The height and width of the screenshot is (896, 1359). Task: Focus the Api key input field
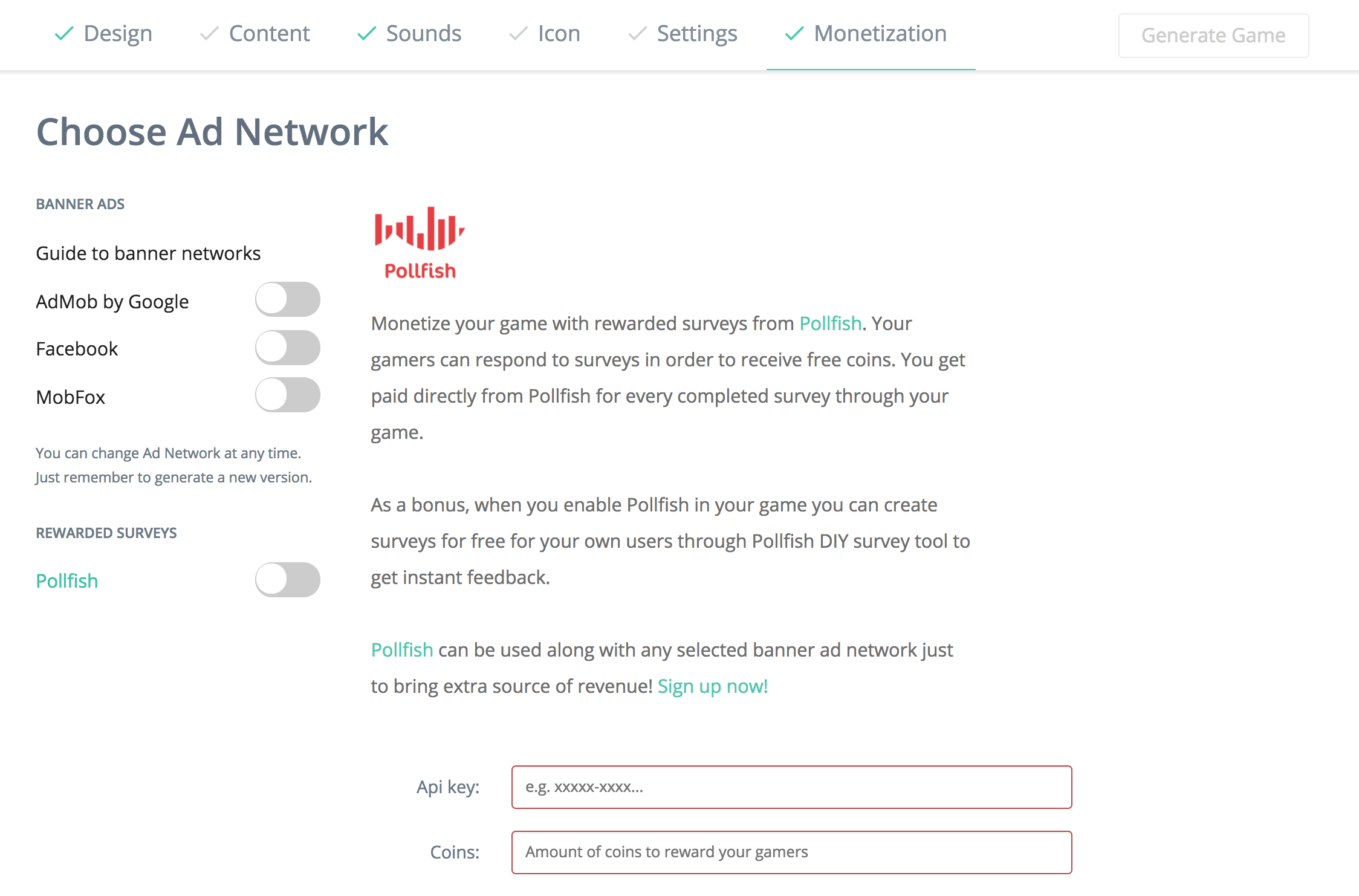(x=792, y=787)
